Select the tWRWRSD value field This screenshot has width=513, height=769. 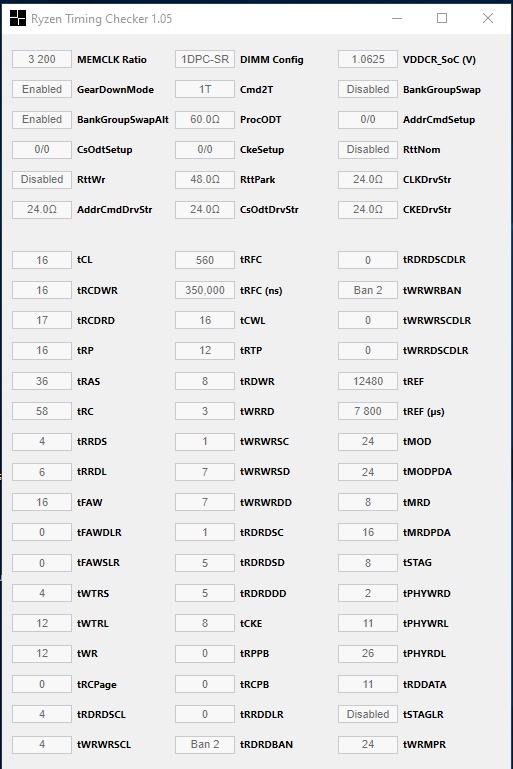(x=205, y=472)
